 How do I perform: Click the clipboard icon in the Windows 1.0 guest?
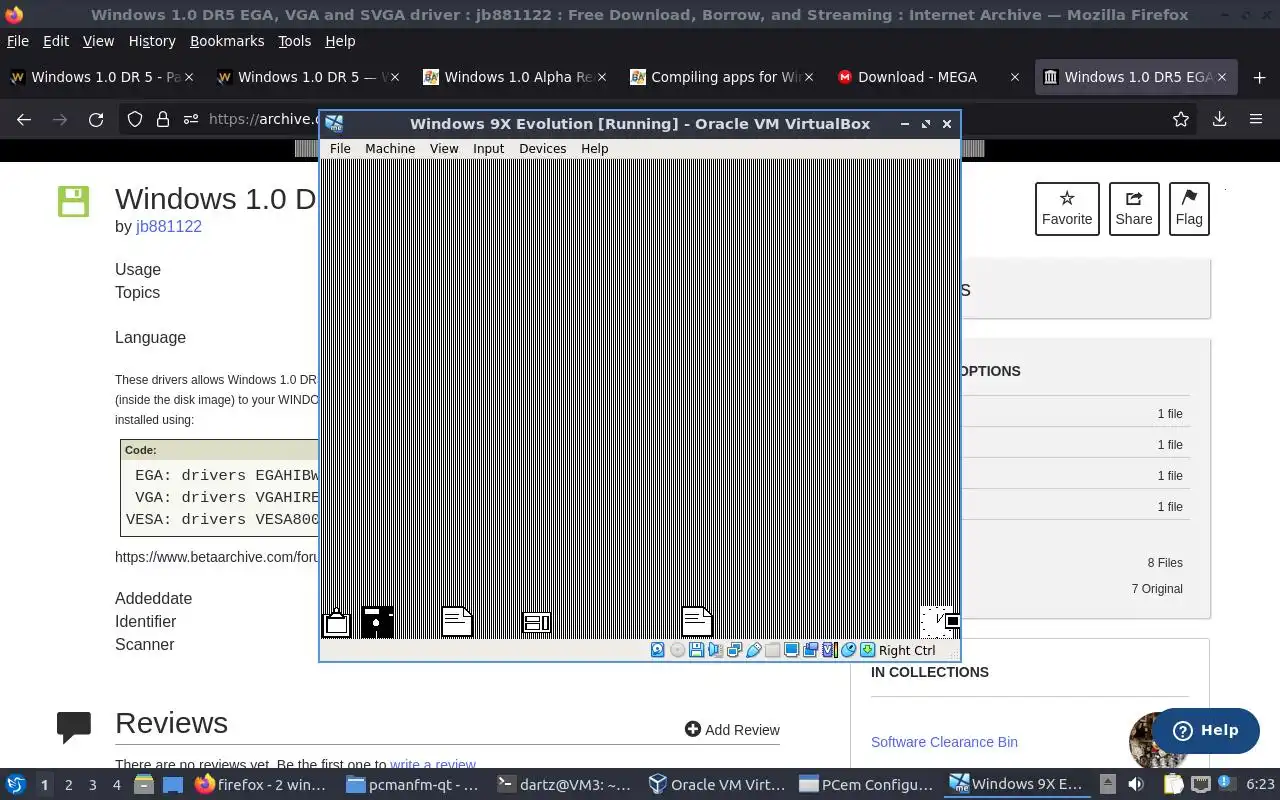click(x=337, y=623)
